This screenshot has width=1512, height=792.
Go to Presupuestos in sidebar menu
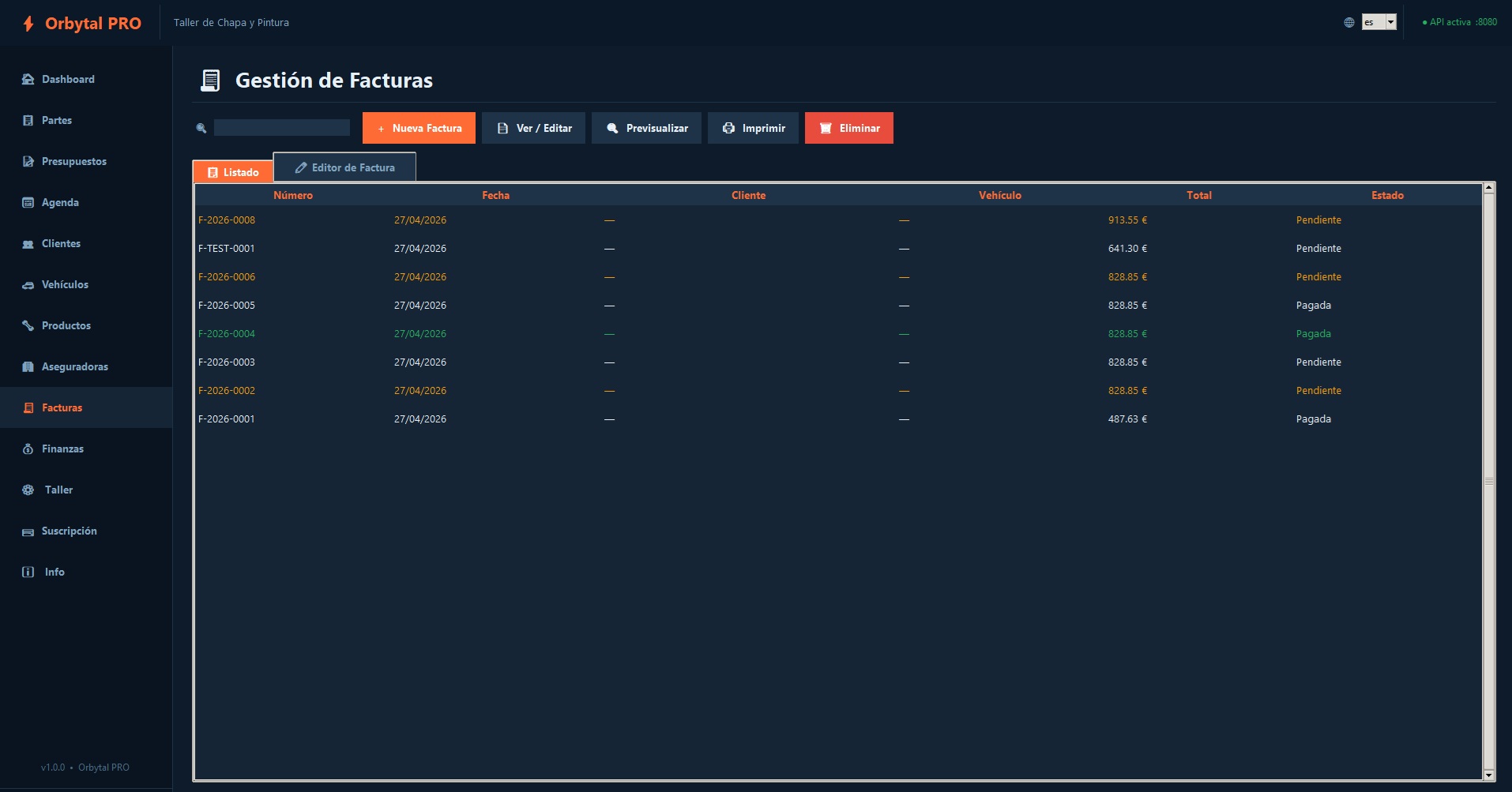[x=73, y=161]
